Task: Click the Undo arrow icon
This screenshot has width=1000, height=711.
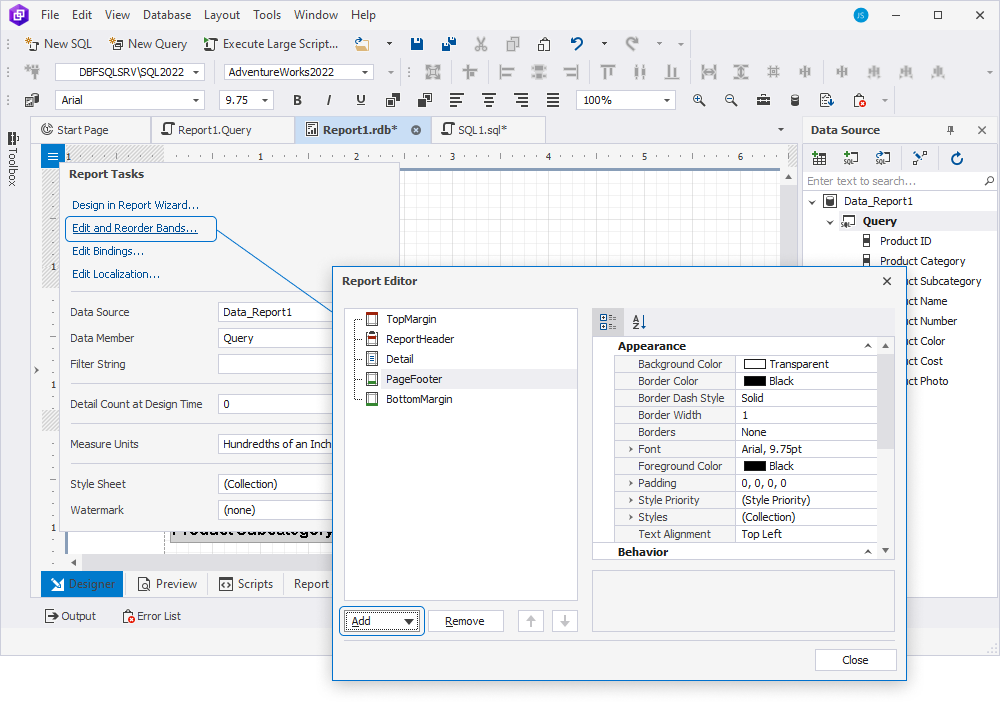Action: [577, 44]
